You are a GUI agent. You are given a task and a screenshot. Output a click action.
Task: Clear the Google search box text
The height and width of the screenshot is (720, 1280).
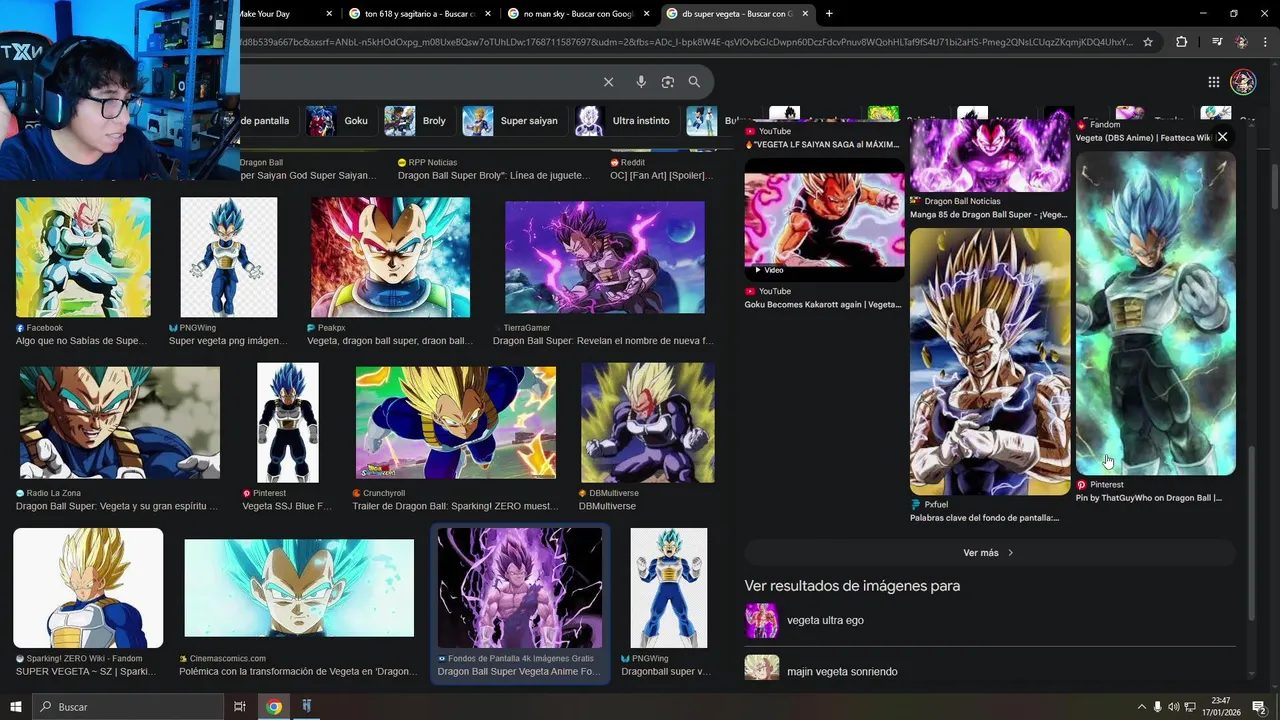pos(608,82)
